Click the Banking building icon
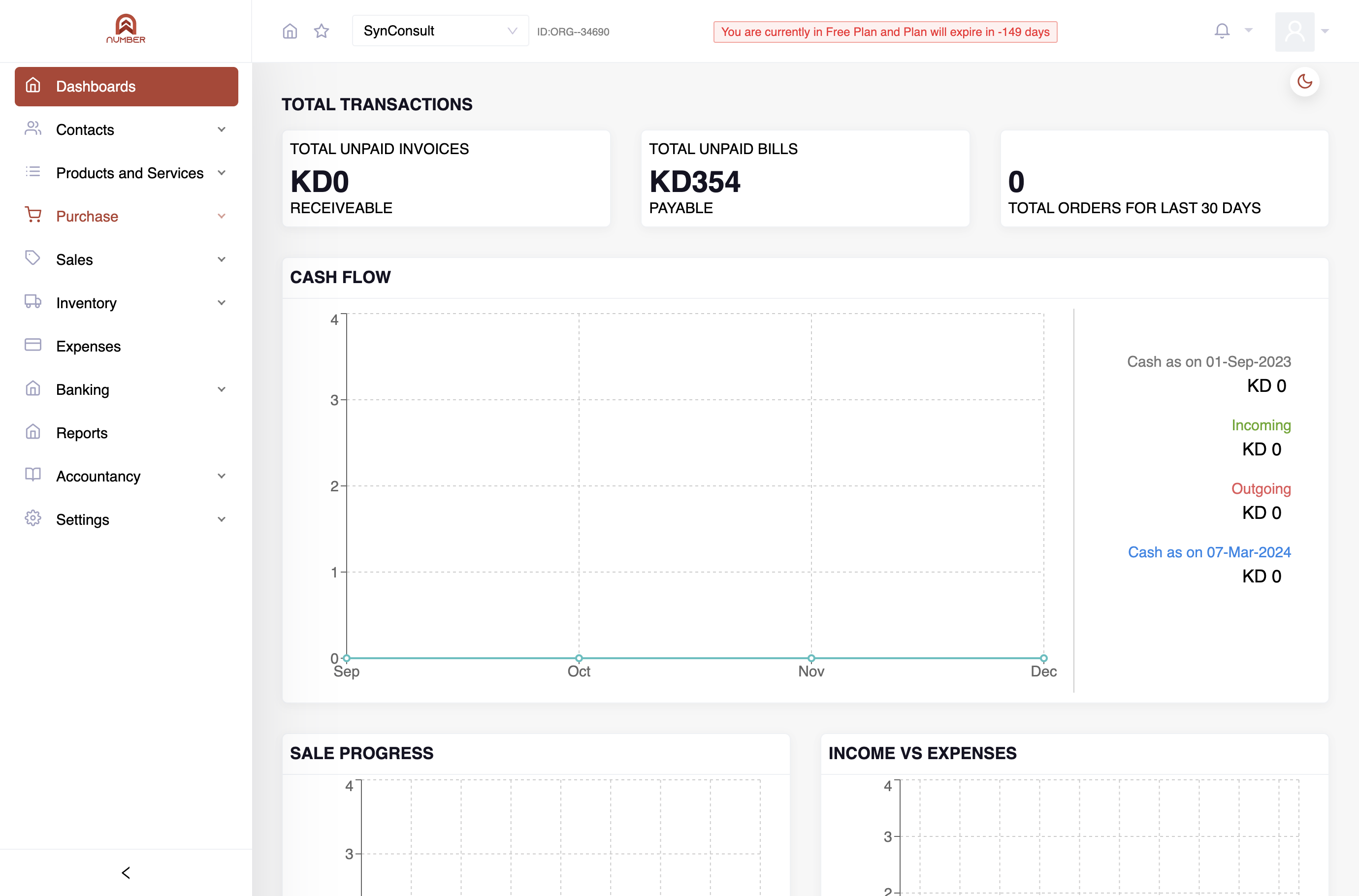This screenshot has height=896, width=1359. click(x=33, y=388)
